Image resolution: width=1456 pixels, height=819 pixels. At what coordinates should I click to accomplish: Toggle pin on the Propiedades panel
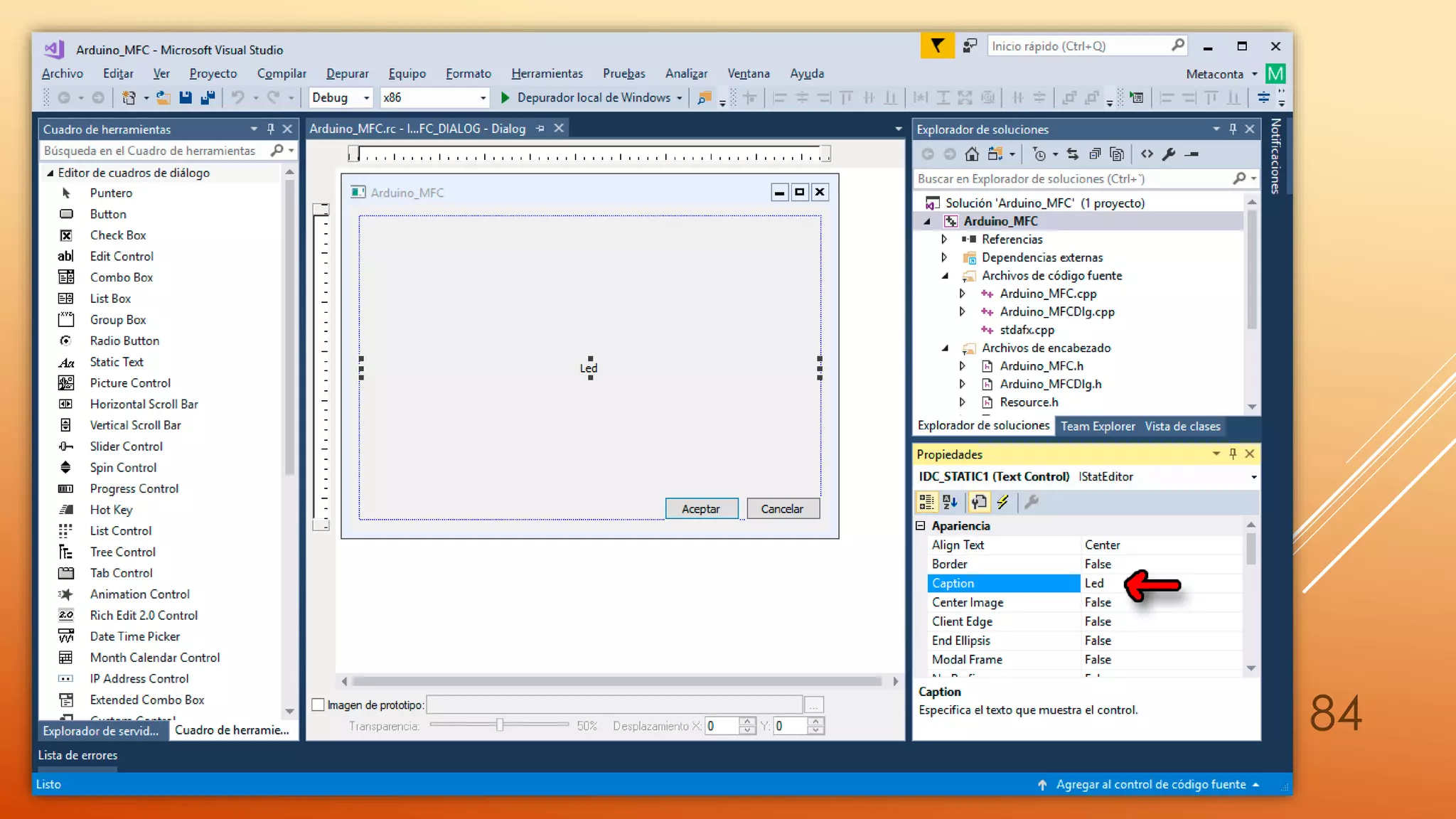click(x=1233, y=454)
